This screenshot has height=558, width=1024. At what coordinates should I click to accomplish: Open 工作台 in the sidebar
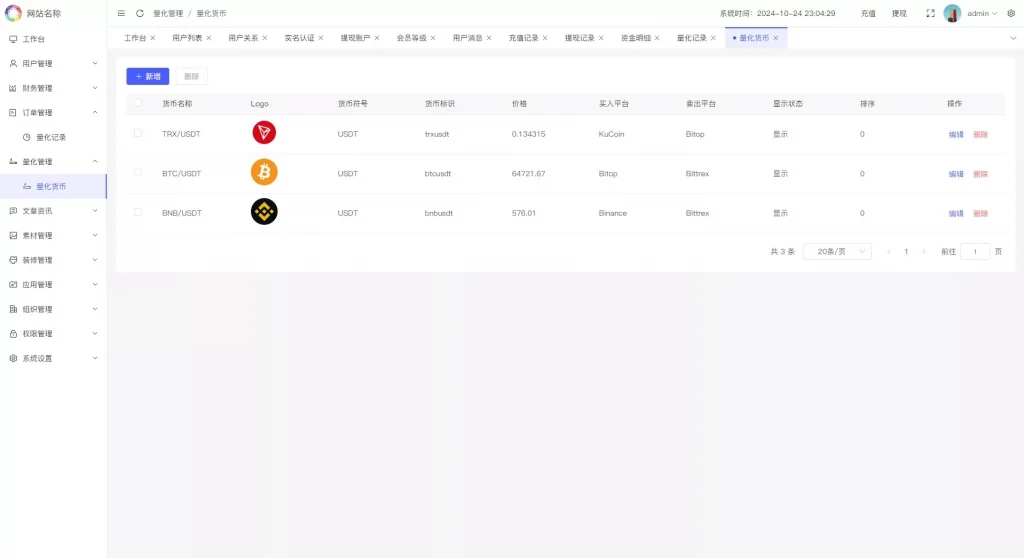point(53,39)
